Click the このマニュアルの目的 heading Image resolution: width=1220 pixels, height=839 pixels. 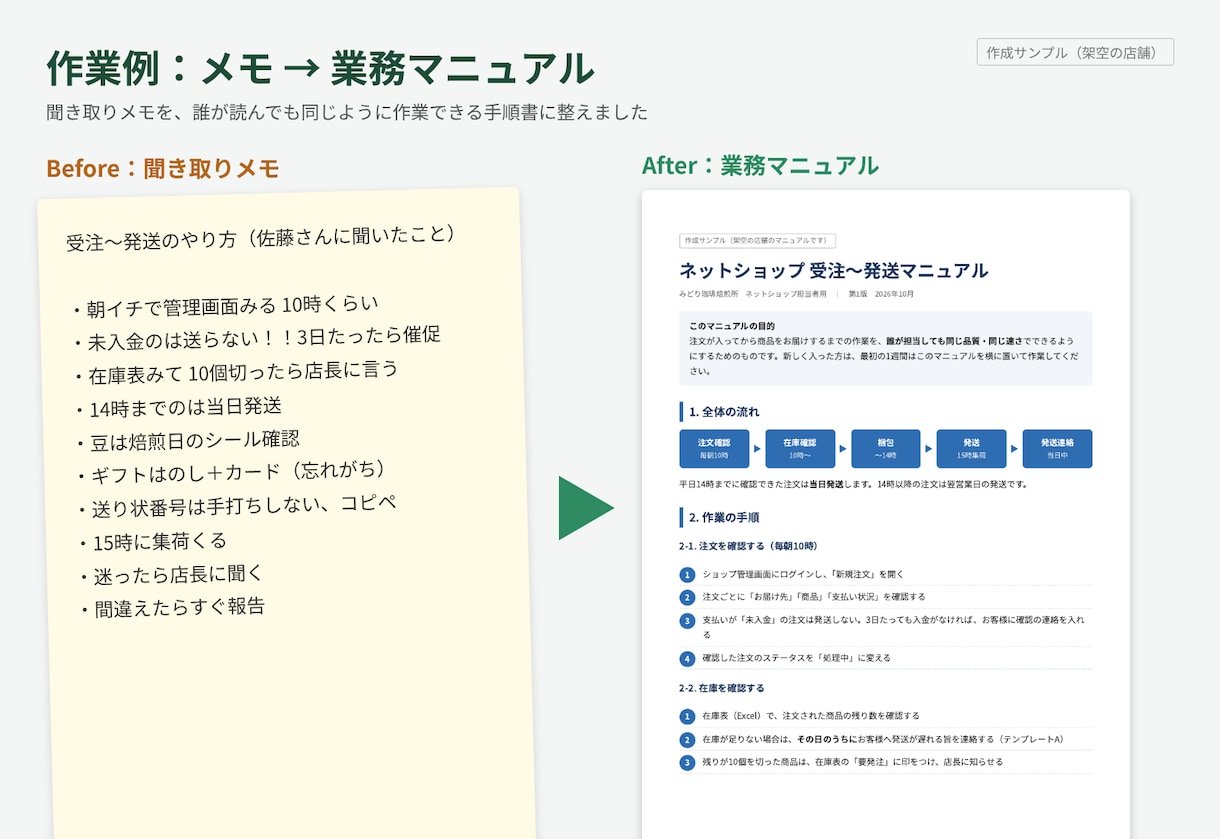(732, 326)
